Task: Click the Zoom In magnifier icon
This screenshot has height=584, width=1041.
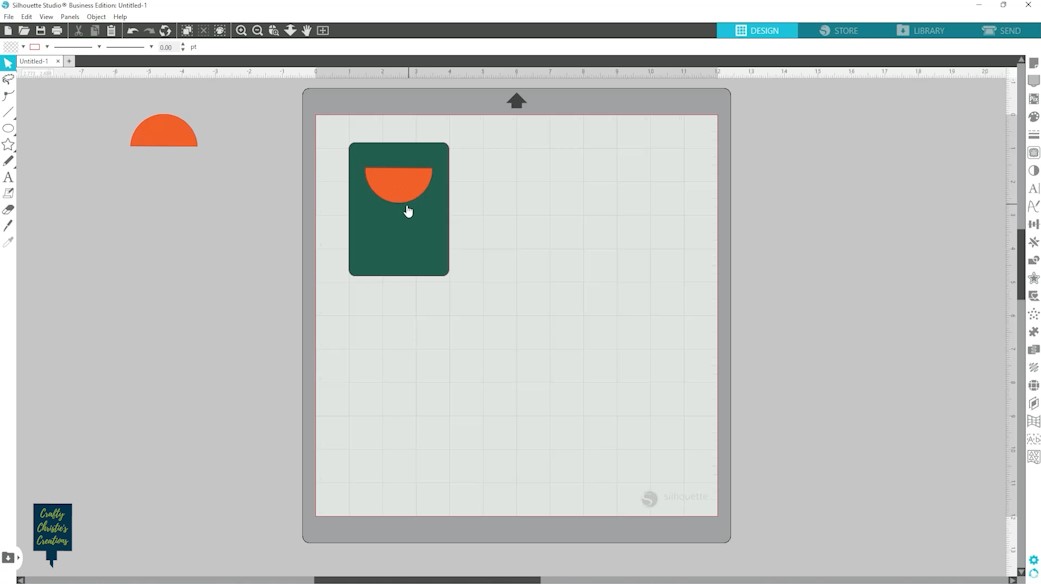Action: point(241,31)
